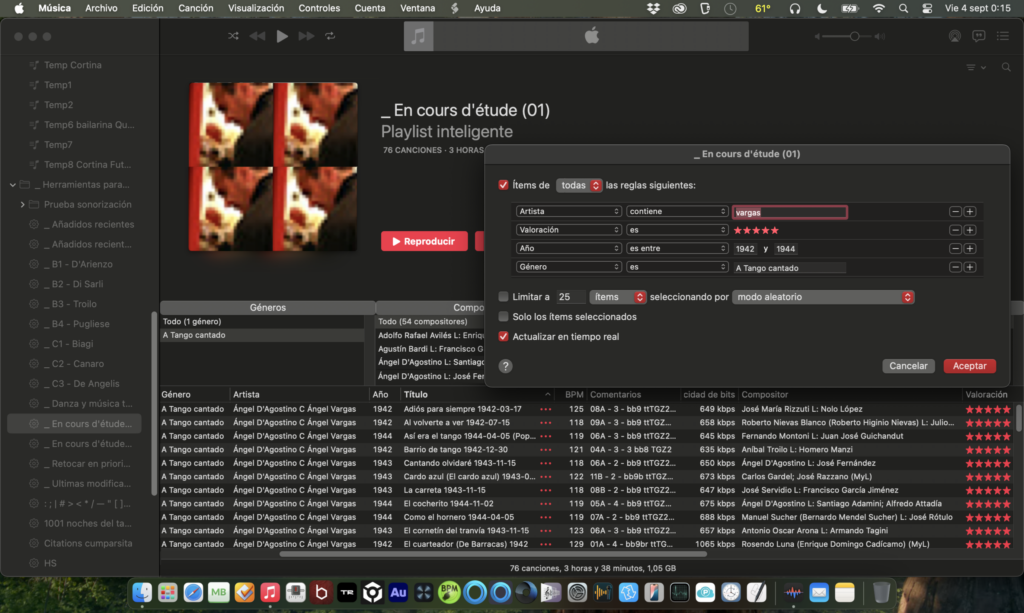Toggle shuffle playback icon
This screenshot has width=1024, height=613.
(x=233, y=36)
